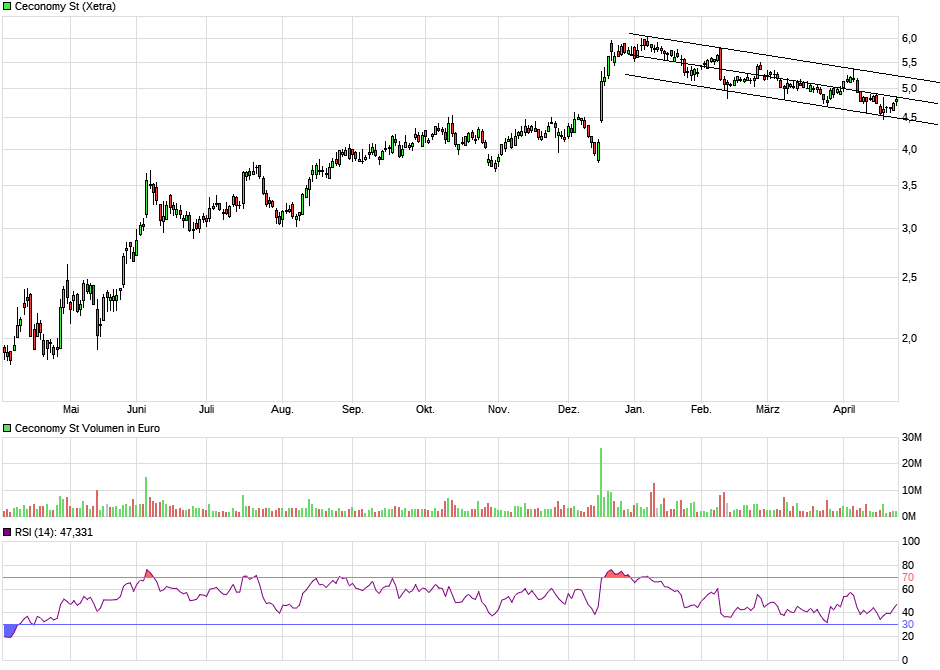Click the red 70 RSI threshold label
Viewport: 940px width, 670px height.
pyautogui.click(x=908, y=577)
